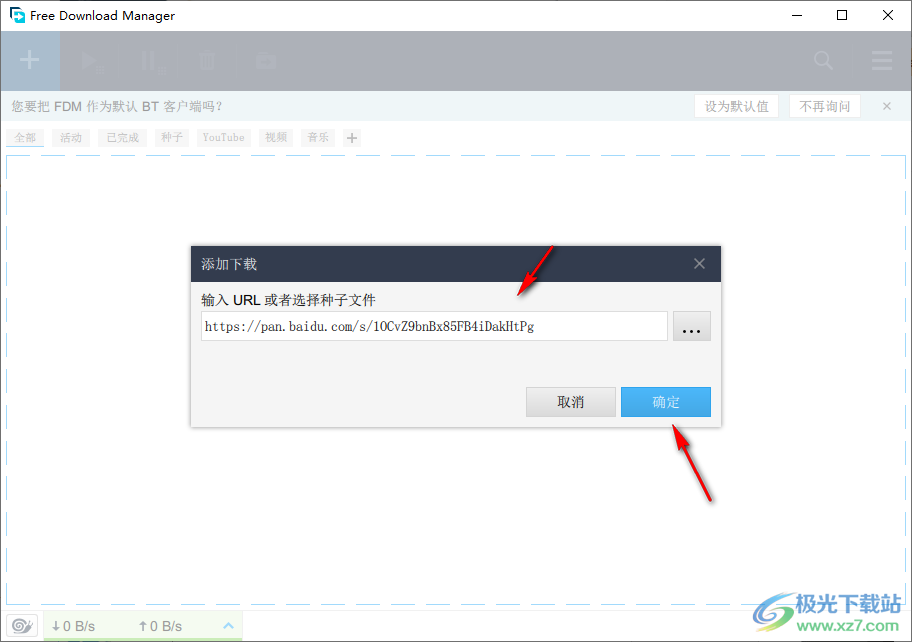Screen dimensions: 912x642
Task: Click the plus icon to add download
Action: pyautogui.click(x=30, y=60)
